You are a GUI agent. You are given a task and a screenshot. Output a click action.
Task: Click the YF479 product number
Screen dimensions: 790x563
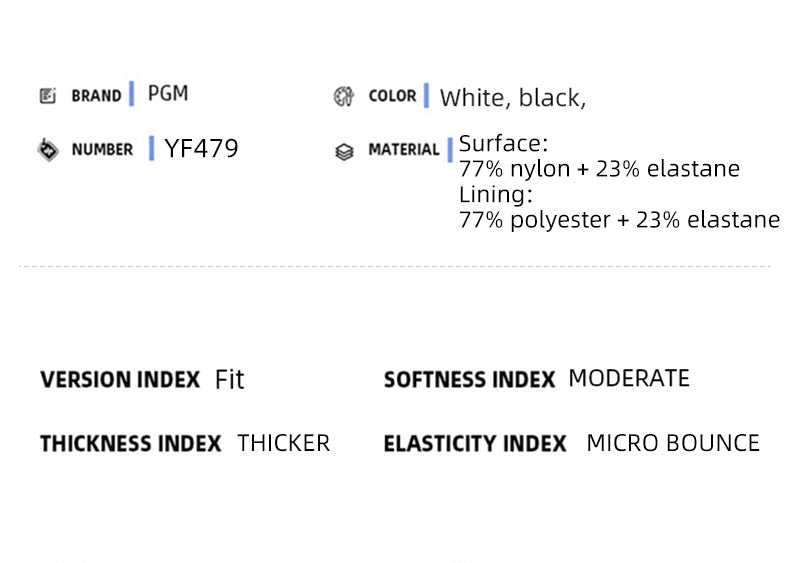click(x=201, y=149)
